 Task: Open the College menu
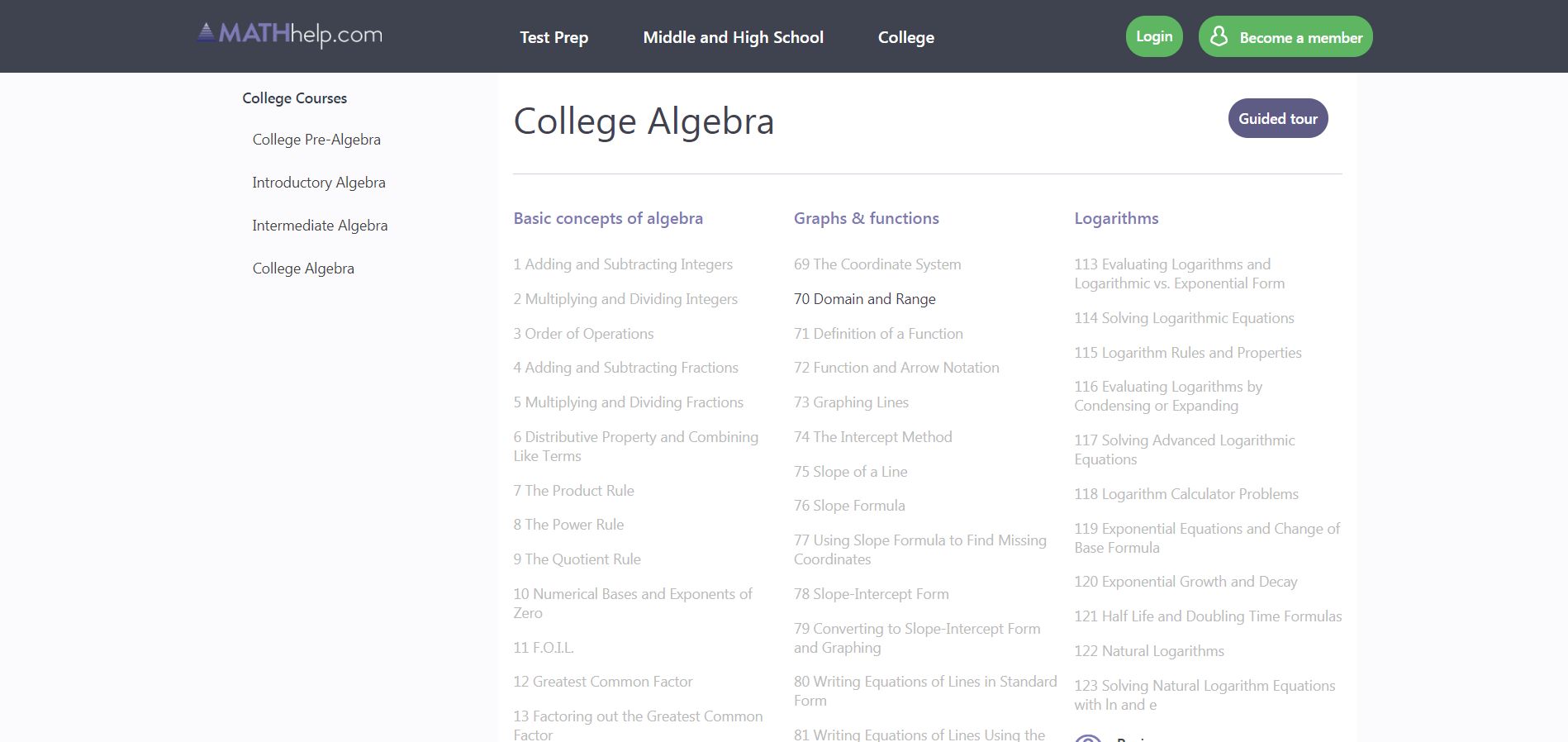pos(905,37)
